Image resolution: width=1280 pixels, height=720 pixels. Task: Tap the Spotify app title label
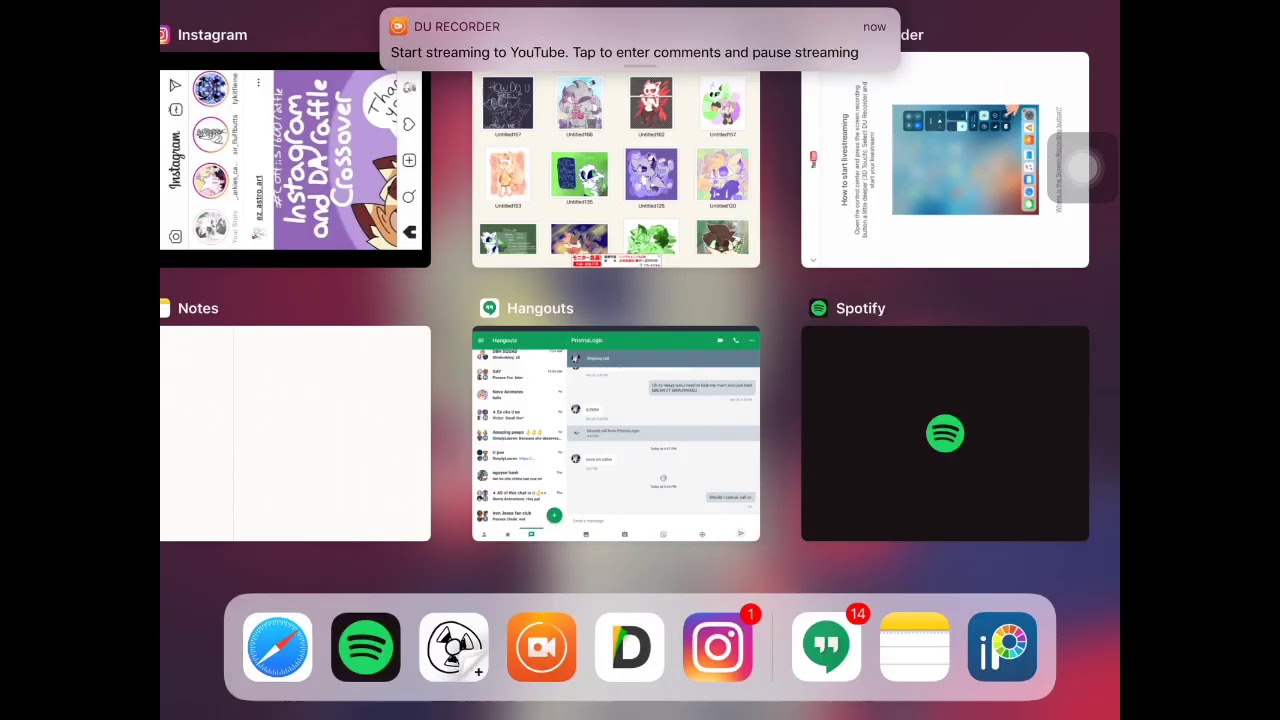tap(860, 308)
